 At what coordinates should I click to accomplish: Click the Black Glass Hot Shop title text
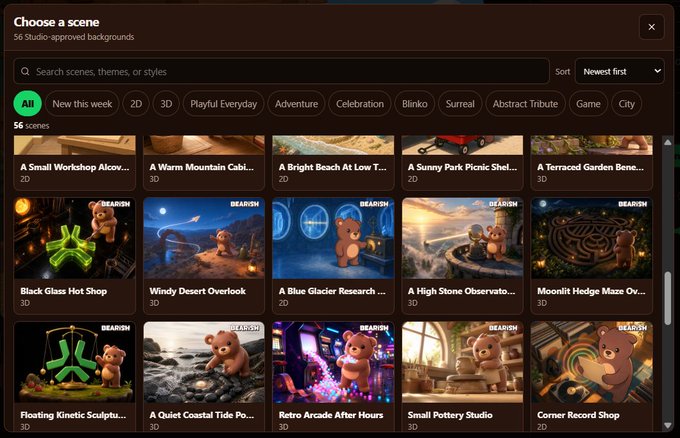pyautogui.click(x=63, y=291)
